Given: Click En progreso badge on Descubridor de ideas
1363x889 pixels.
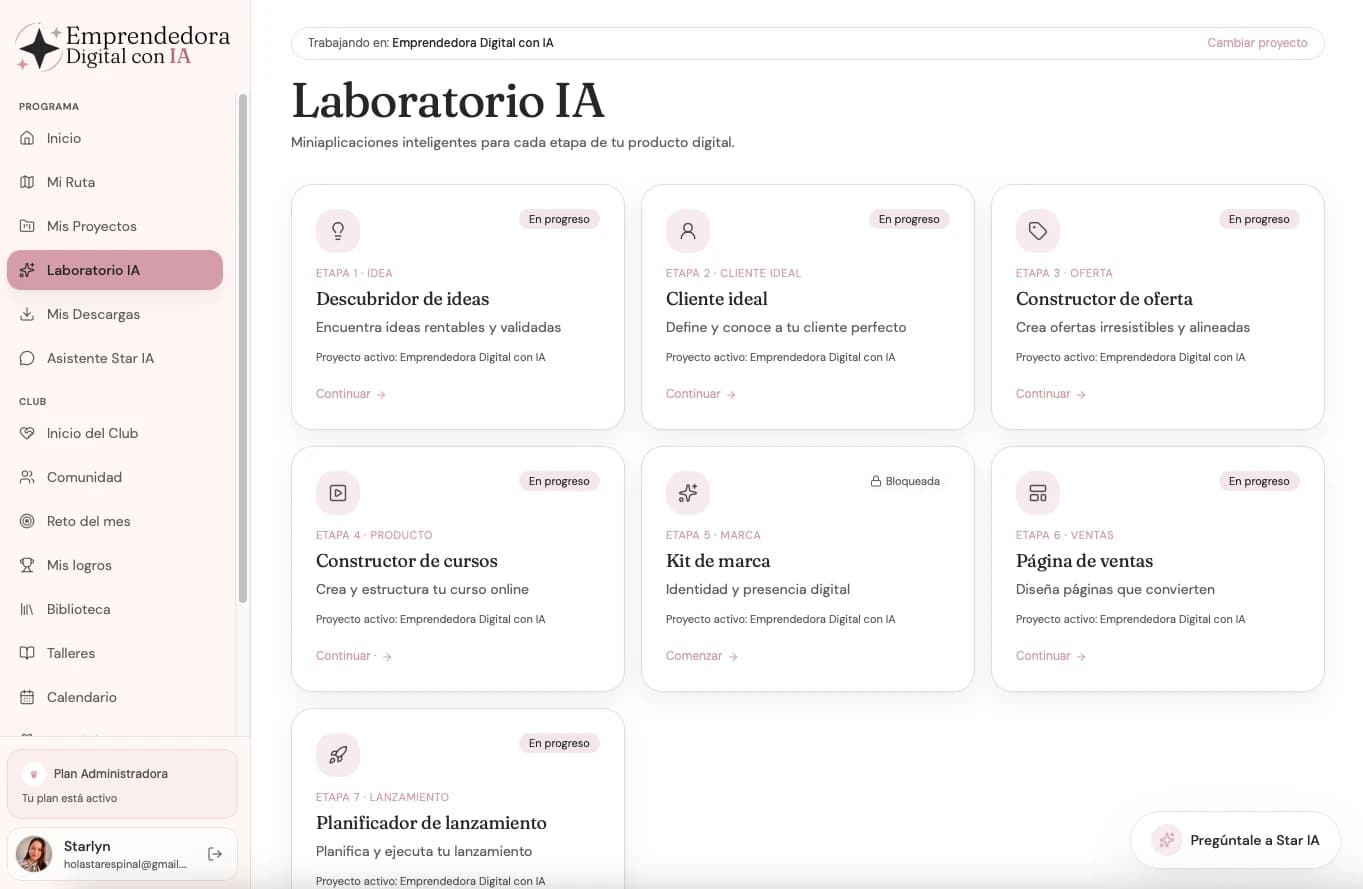Looking at the screenshot, I should [x=559, y=219].
